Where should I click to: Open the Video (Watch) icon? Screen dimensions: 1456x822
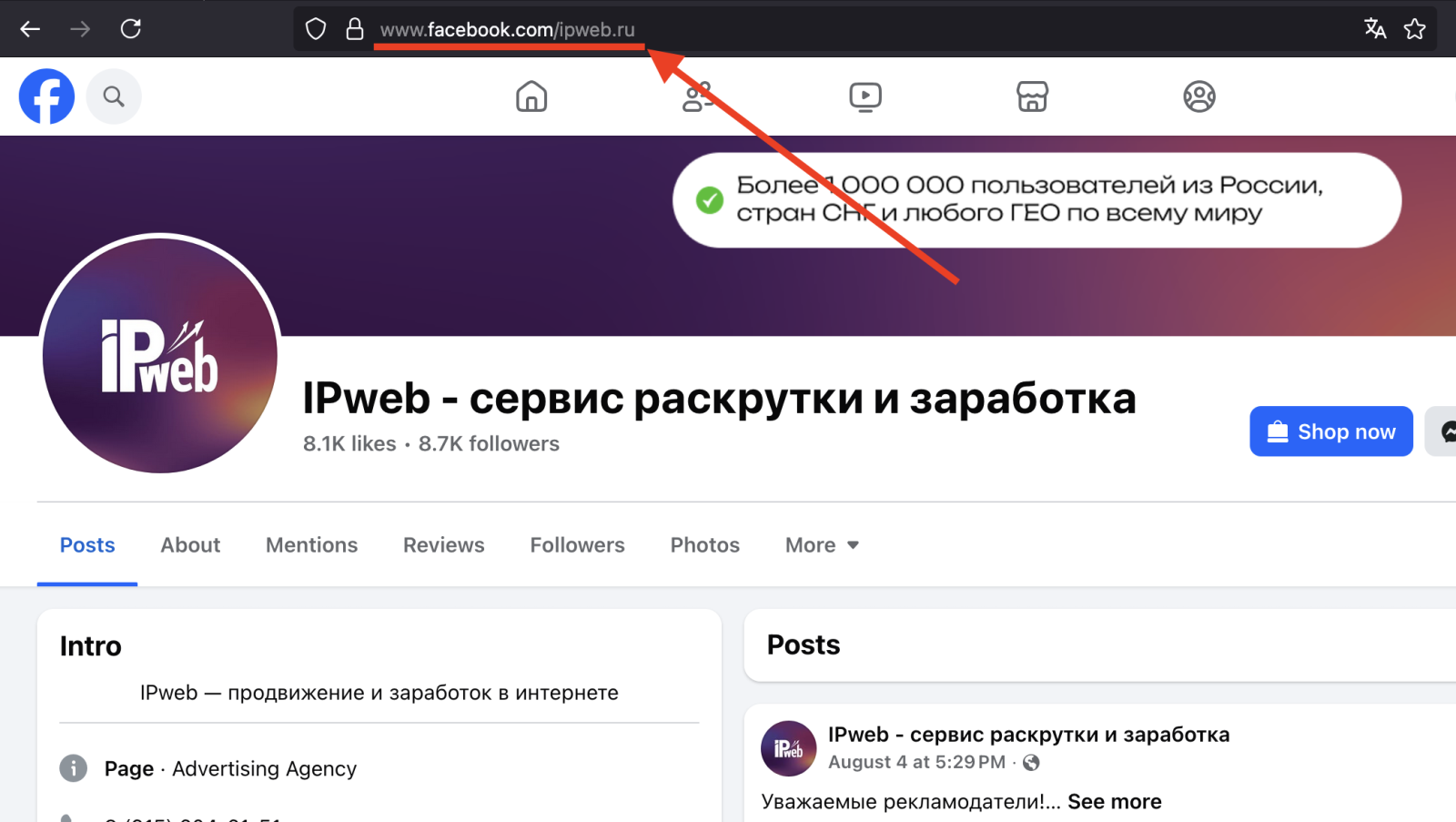[x=864, y=96]
